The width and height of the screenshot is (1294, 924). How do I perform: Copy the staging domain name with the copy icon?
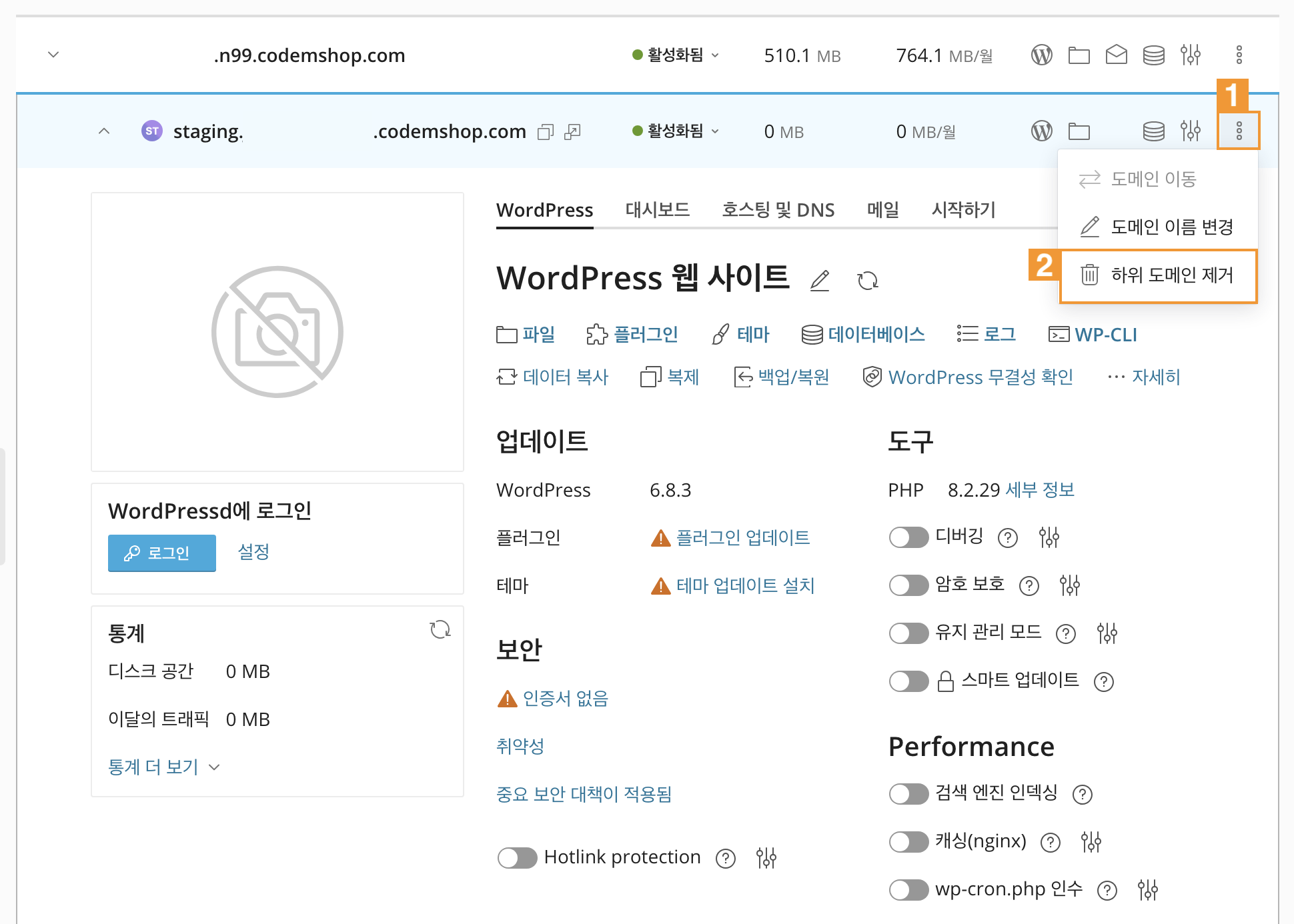(546, 132)
